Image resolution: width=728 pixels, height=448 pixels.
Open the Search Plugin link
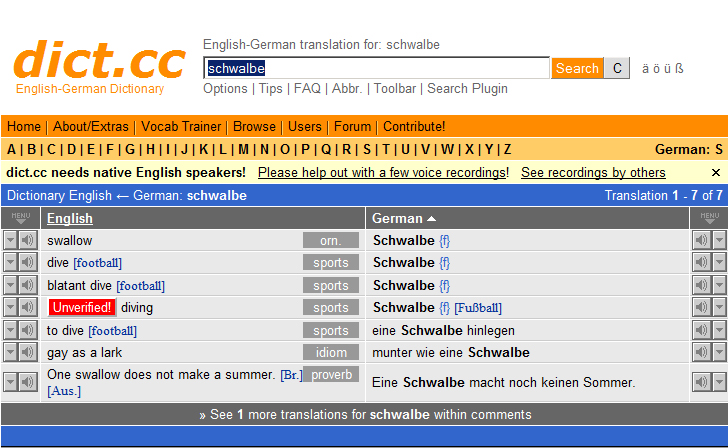point(467,88)
